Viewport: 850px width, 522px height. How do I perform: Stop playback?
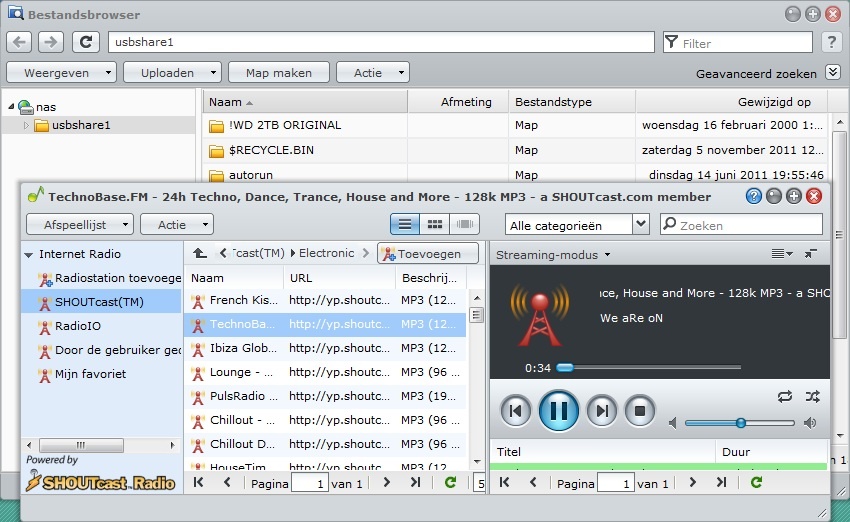tap(640, 411)
